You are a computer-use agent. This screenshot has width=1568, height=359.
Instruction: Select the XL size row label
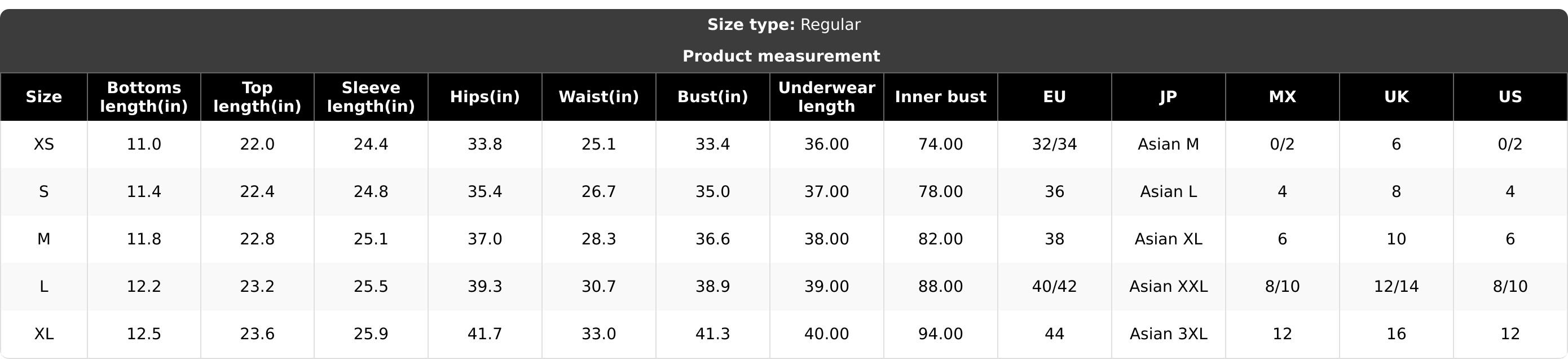[44, 334]
